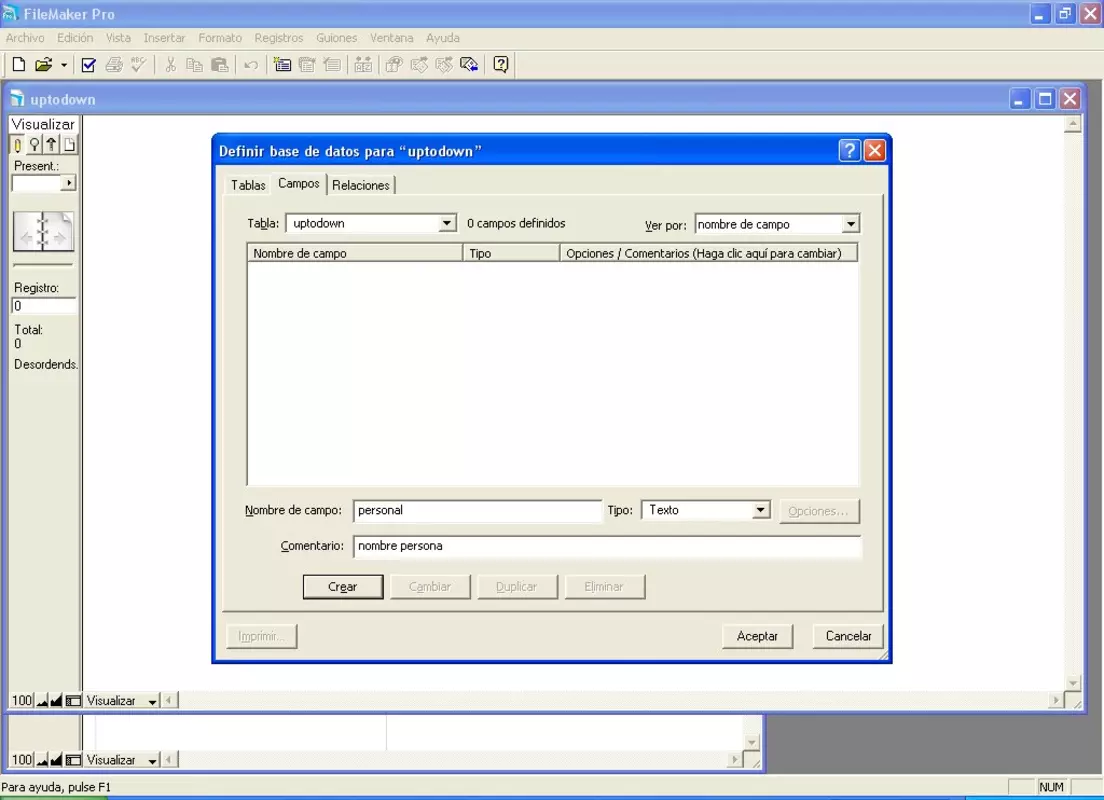Click the record book navigation icon
Screen dimensions: 1104x800
[x=43, y=231]
